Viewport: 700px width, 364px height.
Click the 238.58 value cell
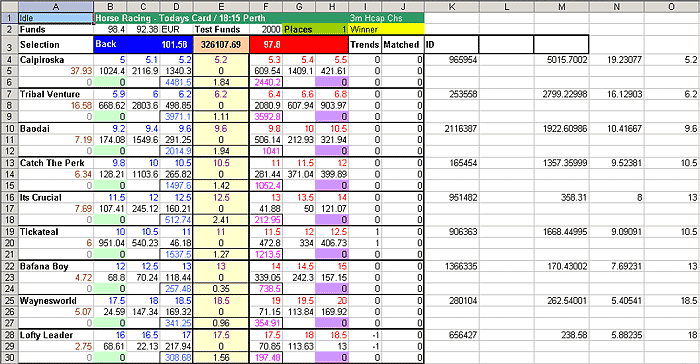point(562,335)
